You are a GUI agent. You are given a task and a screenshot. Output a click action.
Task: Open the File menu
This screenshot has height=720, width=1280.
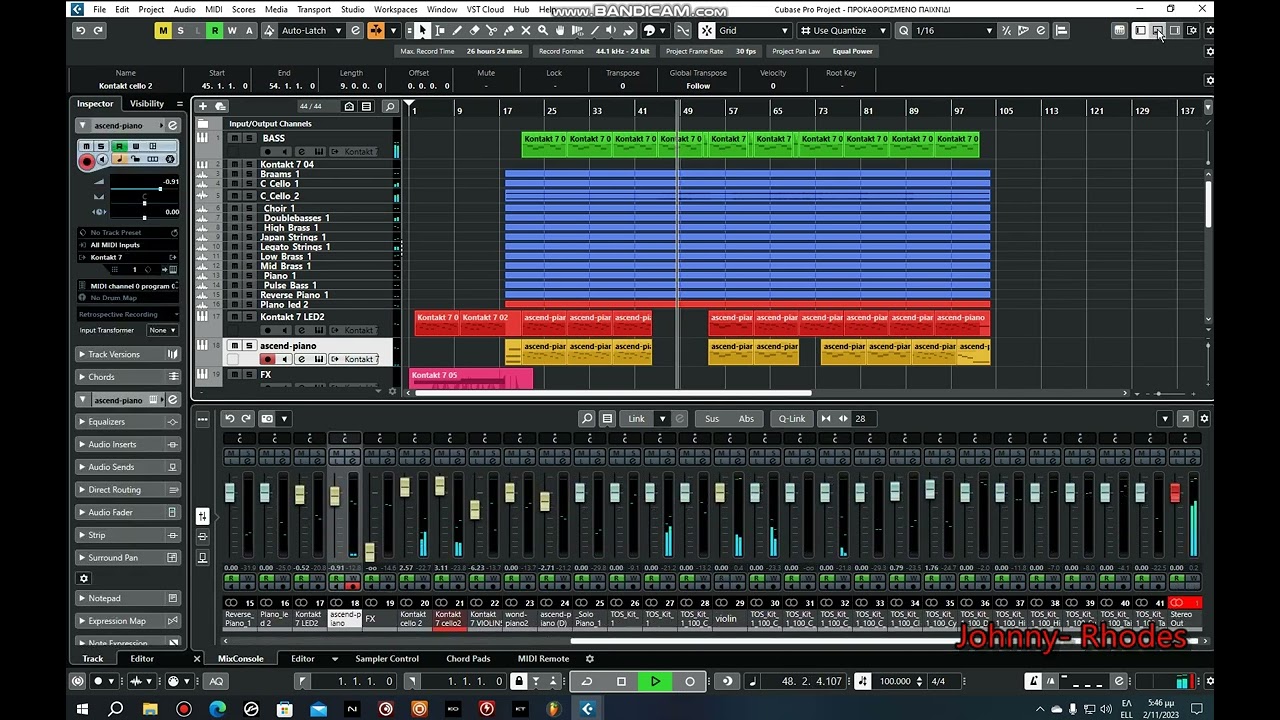coord(99,10)
